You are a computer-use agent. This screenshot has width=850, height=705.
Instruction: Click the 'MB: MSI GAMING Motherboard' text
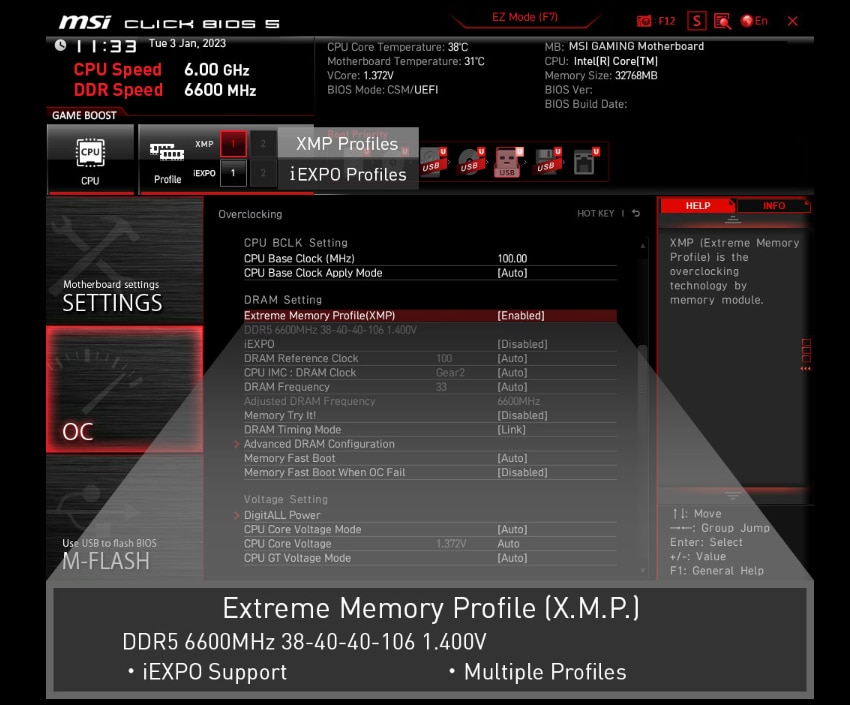(624, 47)
